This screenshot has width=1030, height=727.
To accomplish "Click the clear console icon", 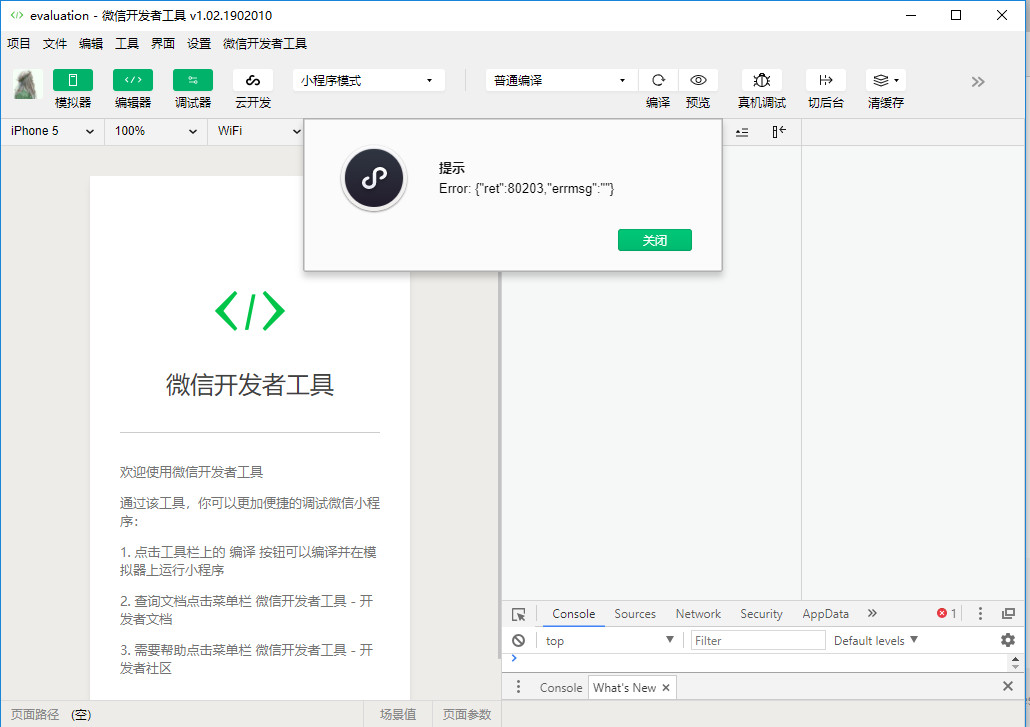I will tap(519, 640).
